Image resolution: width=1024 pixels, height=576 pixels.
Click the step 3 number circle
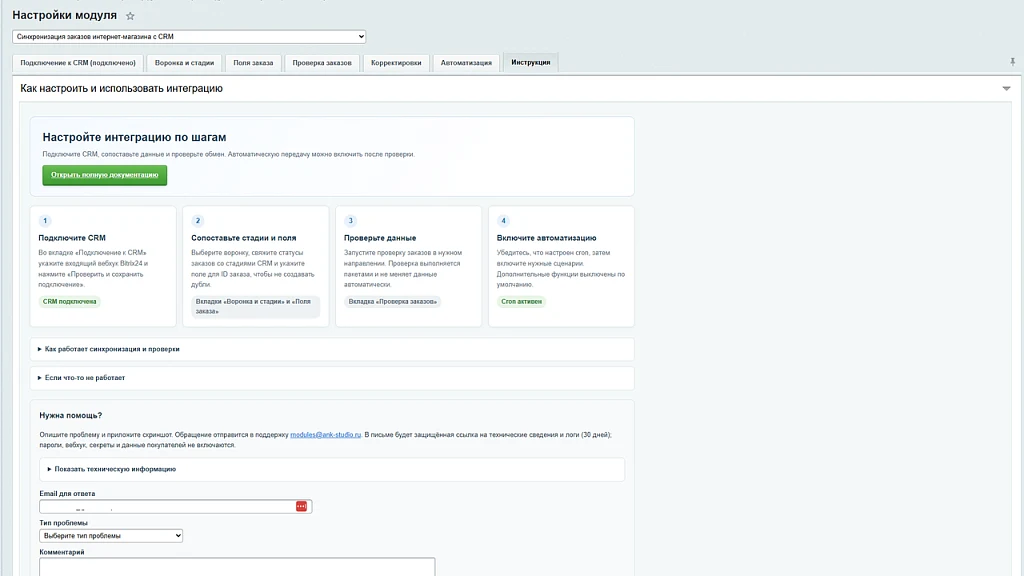pyautogui.click(x=351, y=221)
